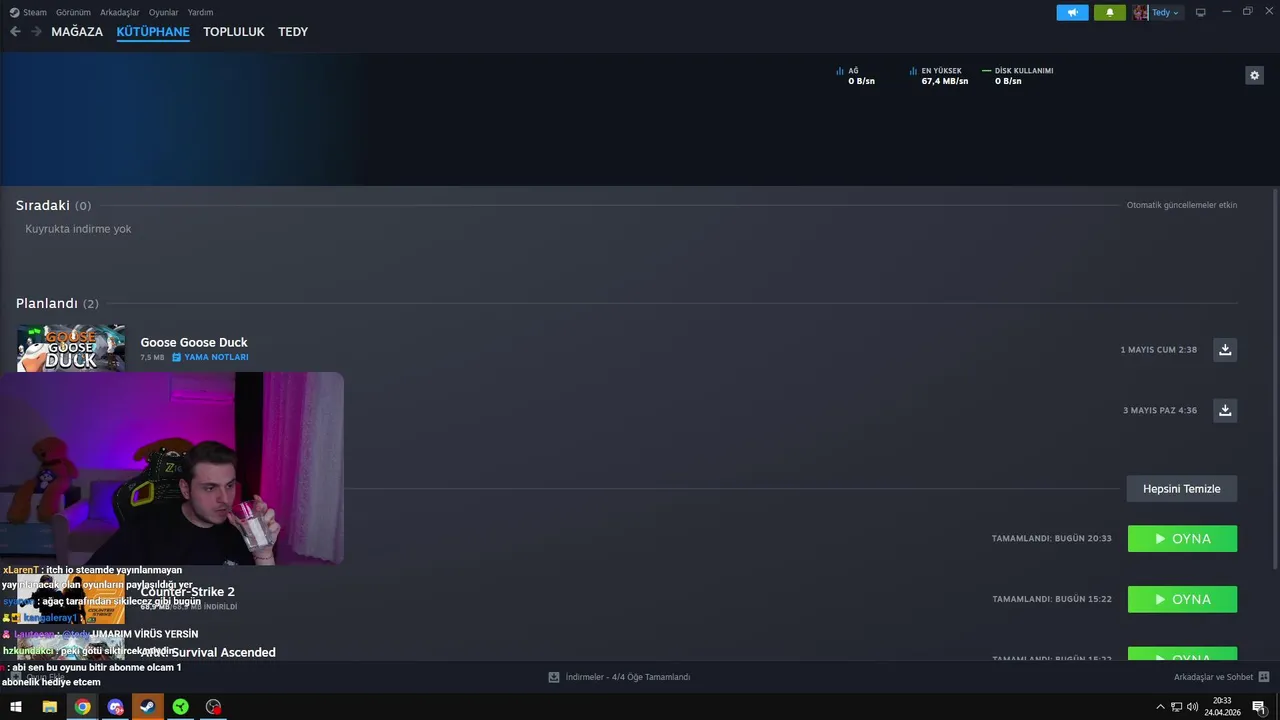Click the Goose Goose Duck title
The width and height of the screenshot is (1280, 720).
click(194, 342)
